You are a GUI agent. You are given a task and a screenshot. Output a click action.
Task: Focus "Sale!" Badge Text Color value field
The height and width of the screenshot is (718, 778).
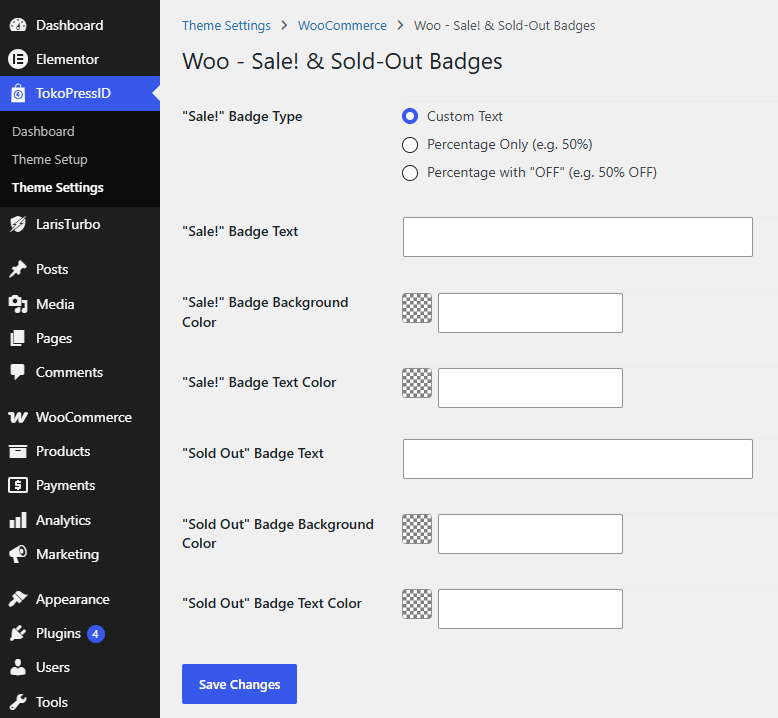pyautogui.click(x=530, y=388)
